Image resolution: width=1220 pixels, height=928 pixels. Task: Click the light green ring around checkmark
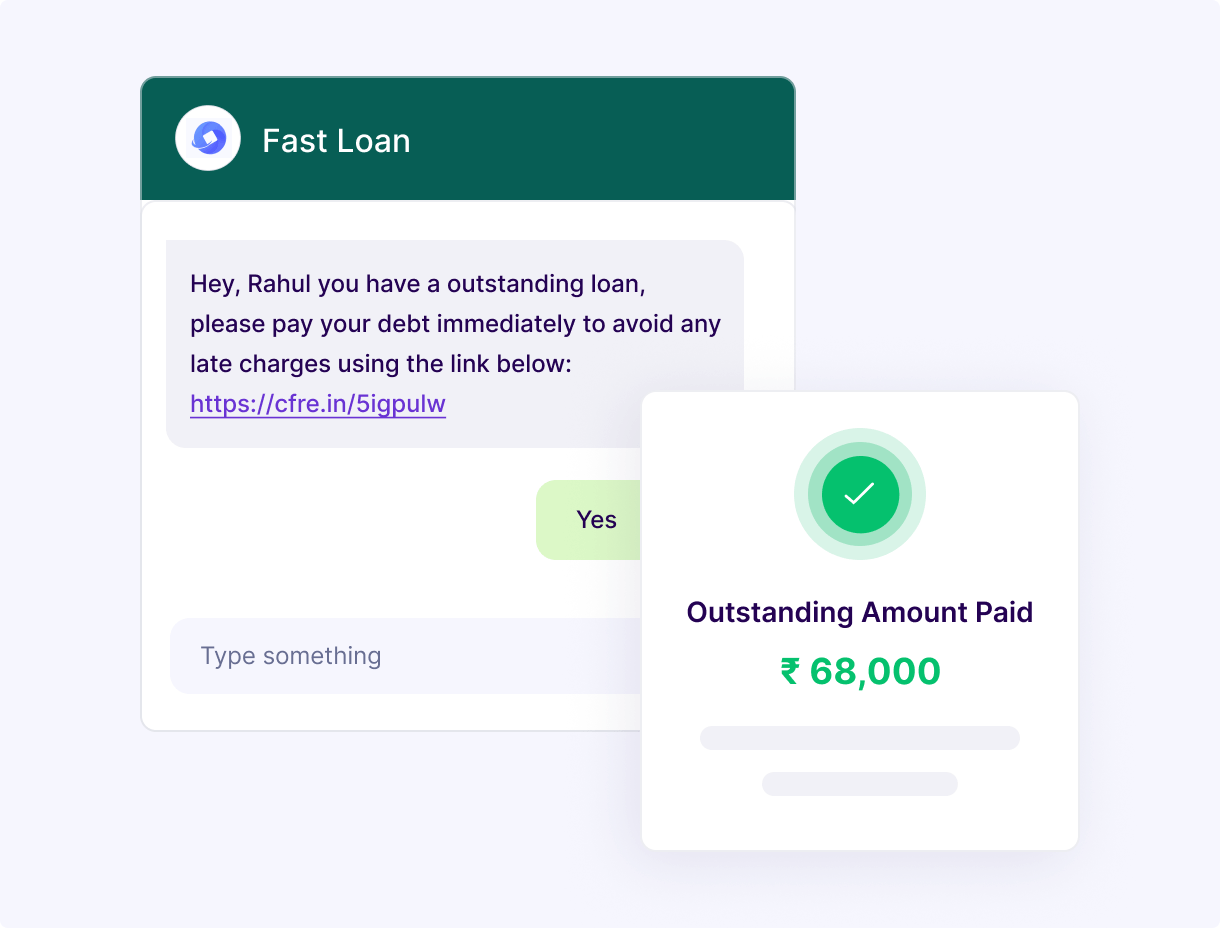pos(860,439)
